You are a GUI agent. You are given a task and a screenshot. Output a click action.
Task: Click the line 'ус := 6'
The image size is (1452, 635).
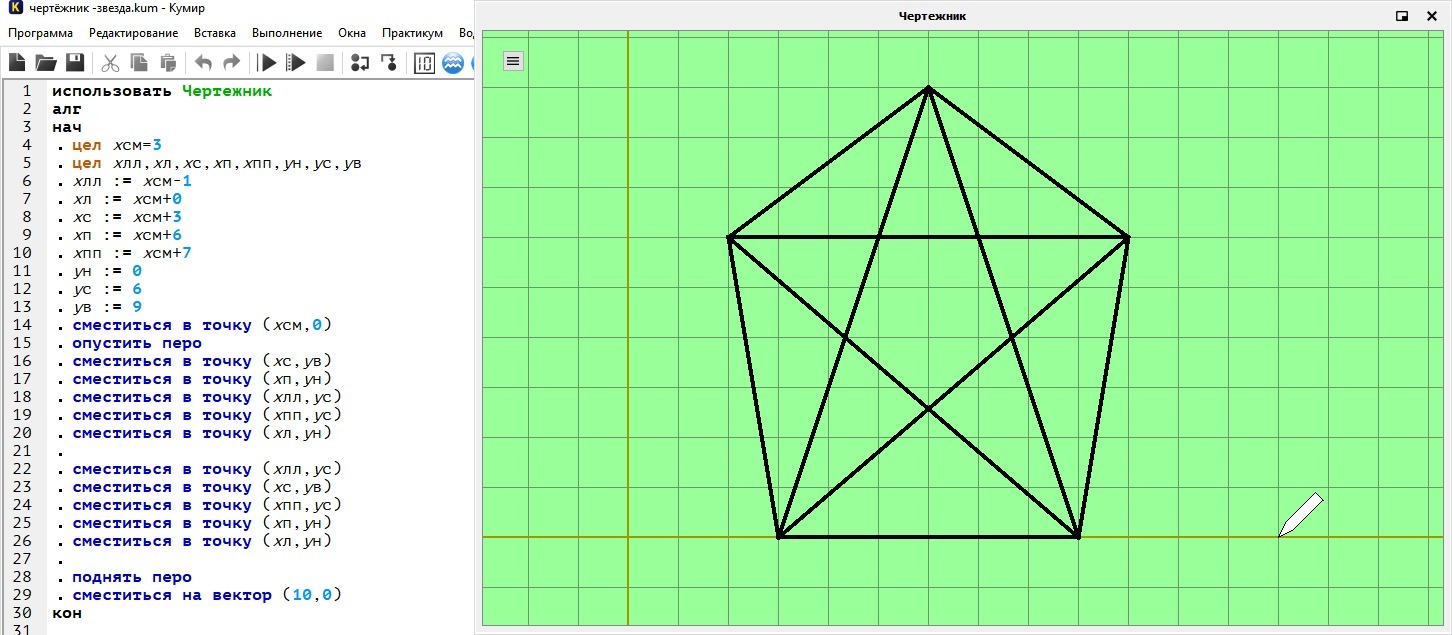tap(107, 289)
